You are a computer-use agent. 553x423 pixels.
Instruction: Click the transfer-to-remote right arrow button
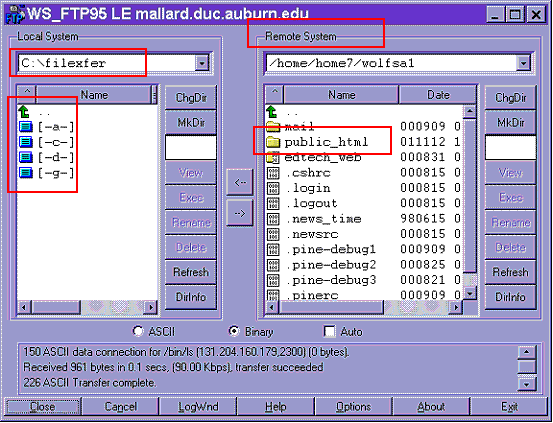pos(240,213)
